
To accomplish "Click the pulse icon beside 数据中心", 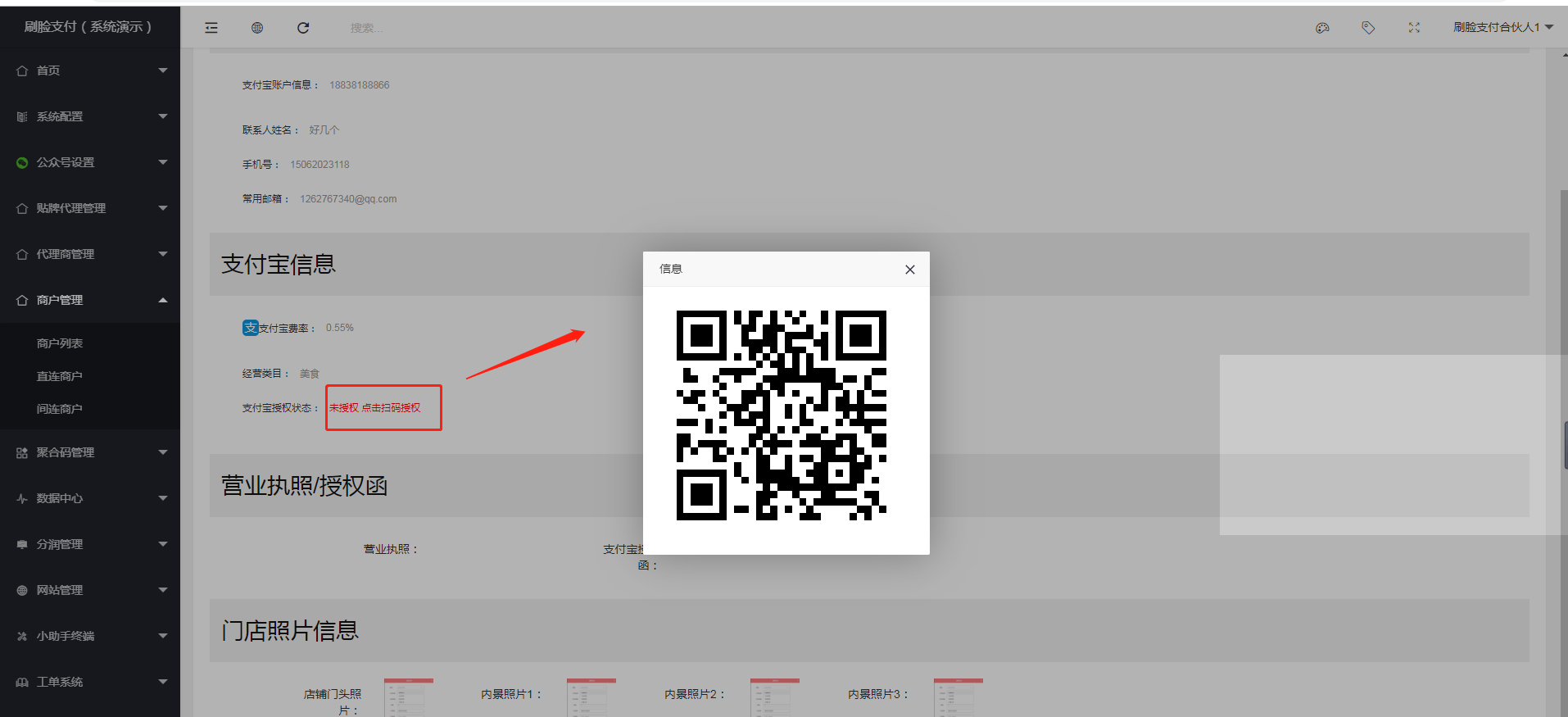I will click(22, 498).
